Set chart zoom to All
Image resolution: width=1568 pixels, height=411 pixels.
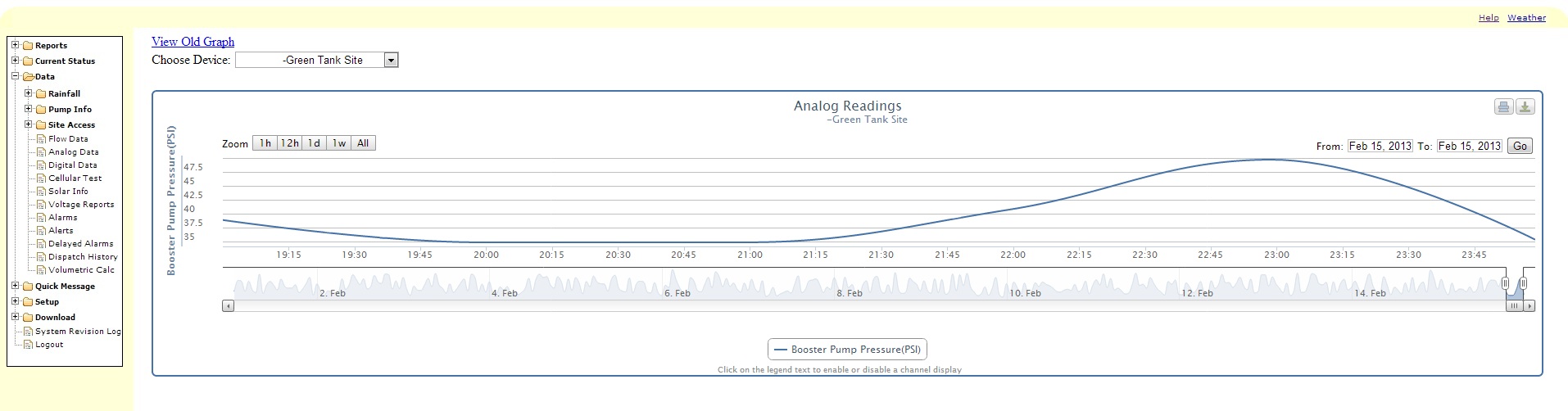(363, 143)
